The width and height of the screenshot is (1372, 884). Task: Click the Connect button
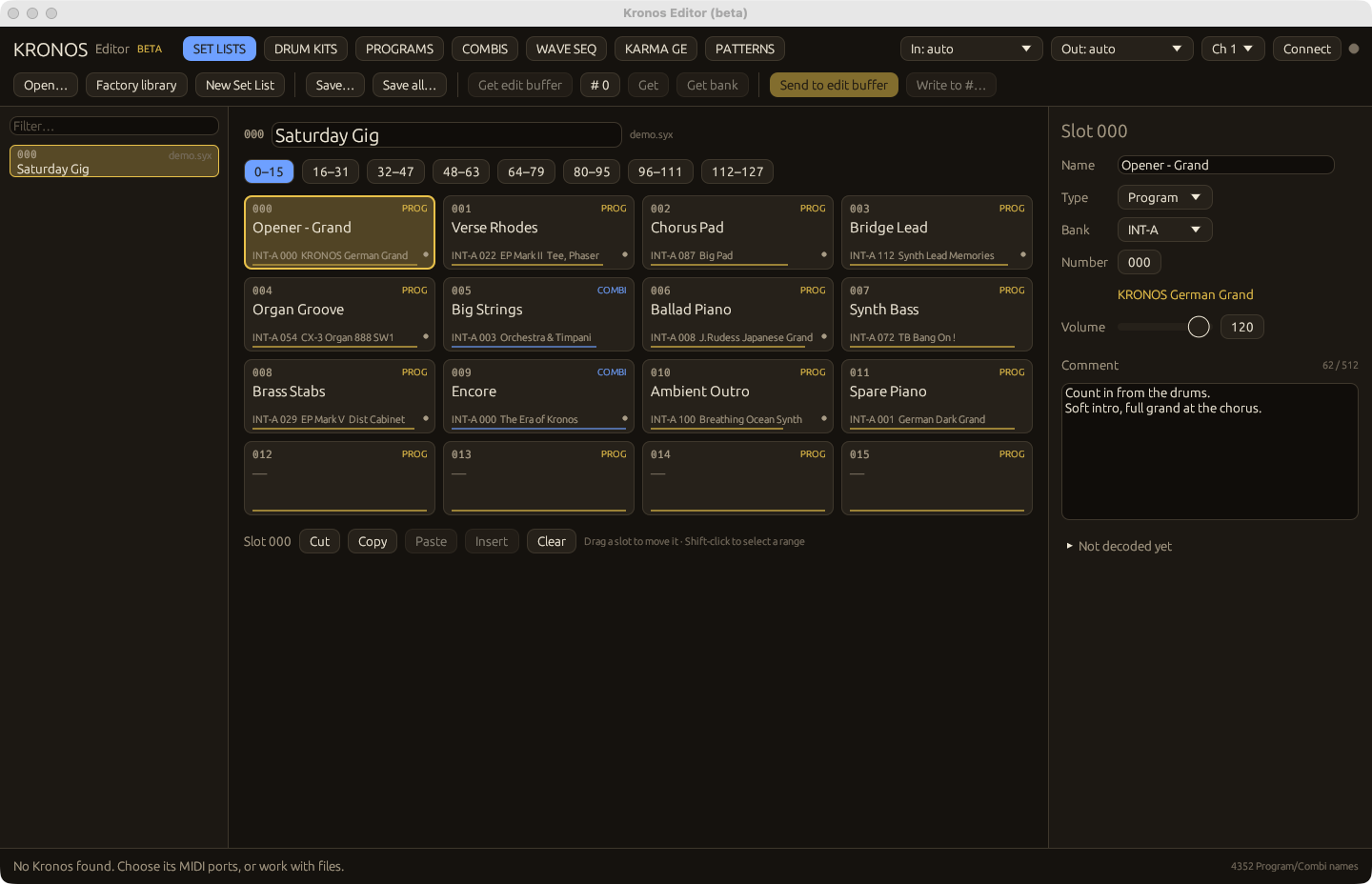[x=1306, y=49]
